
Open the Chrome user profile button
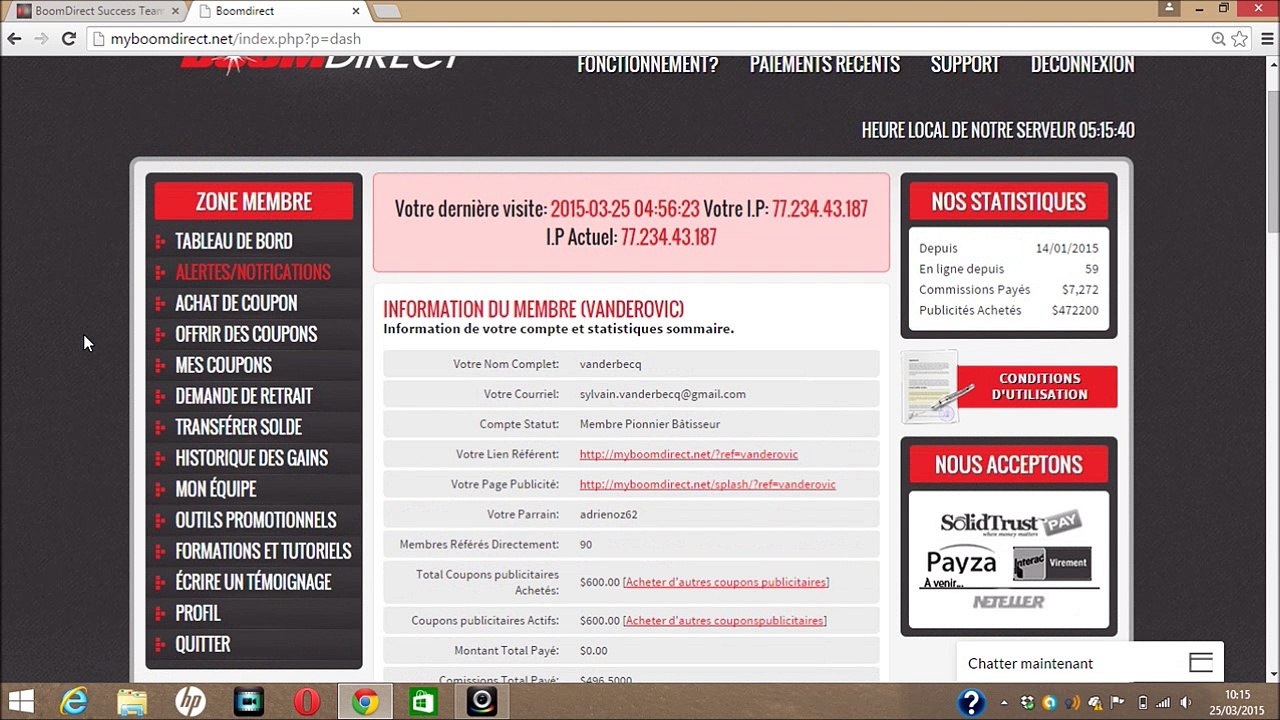[x=1168, y=8]
